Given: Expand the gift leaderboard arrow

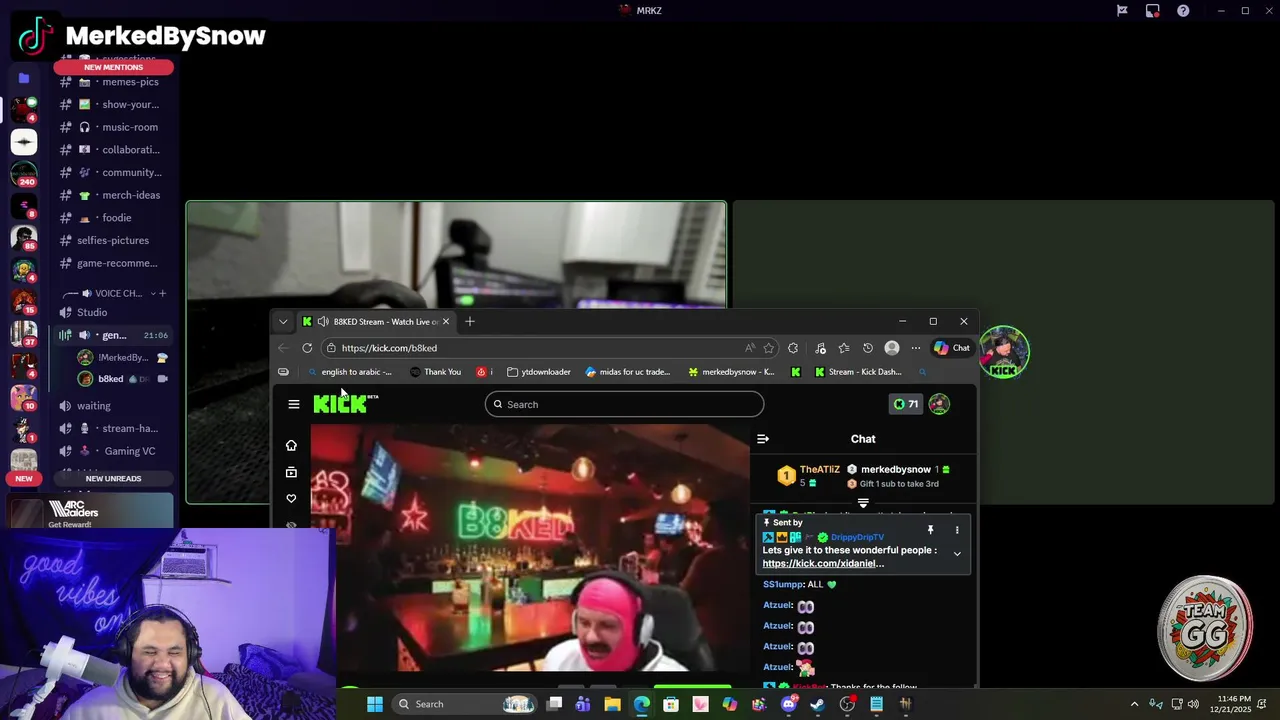Looking at the screenshot, I should coord(863,503).
